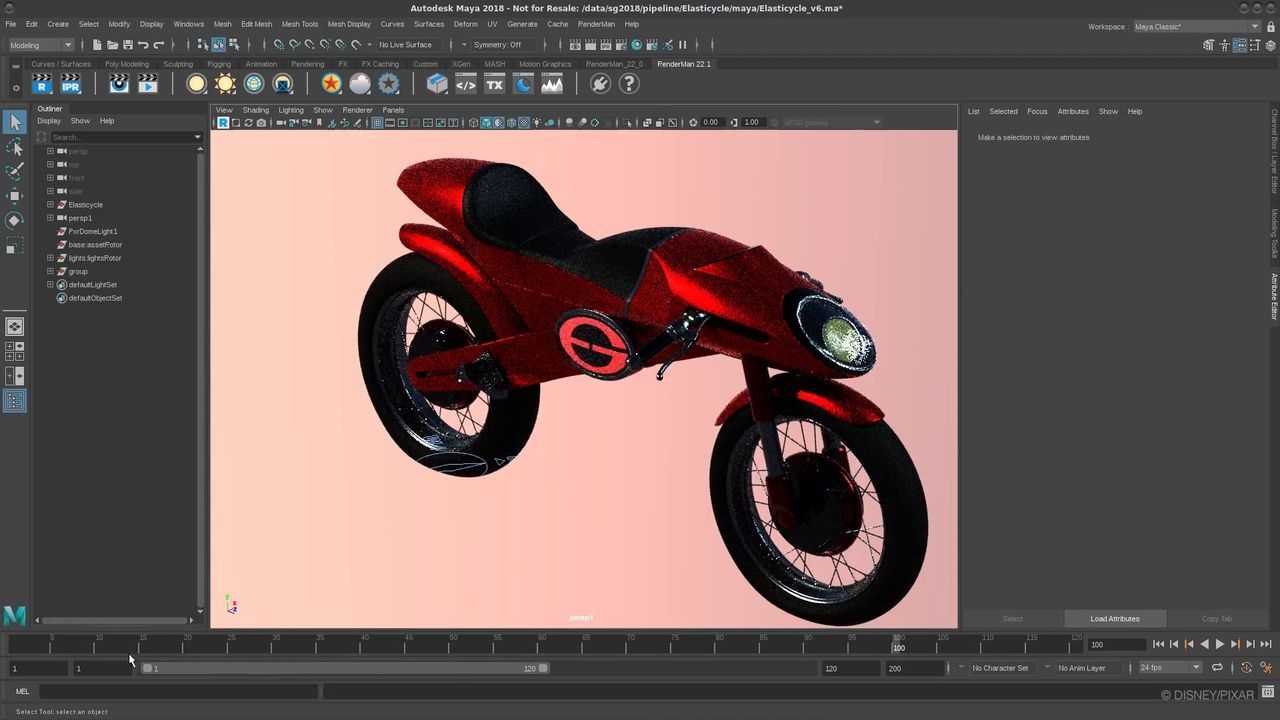Screen dimensions: 1280x720
Task: Expand the group node in Outliner
Action: (x=50, y=271)
